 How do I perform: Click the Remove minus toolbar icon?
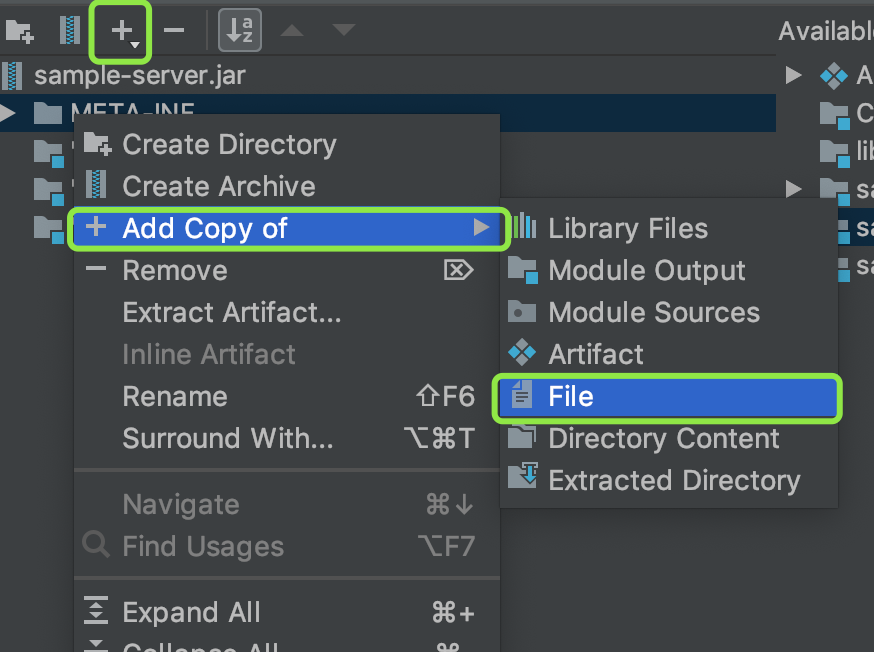coord(174,31)
